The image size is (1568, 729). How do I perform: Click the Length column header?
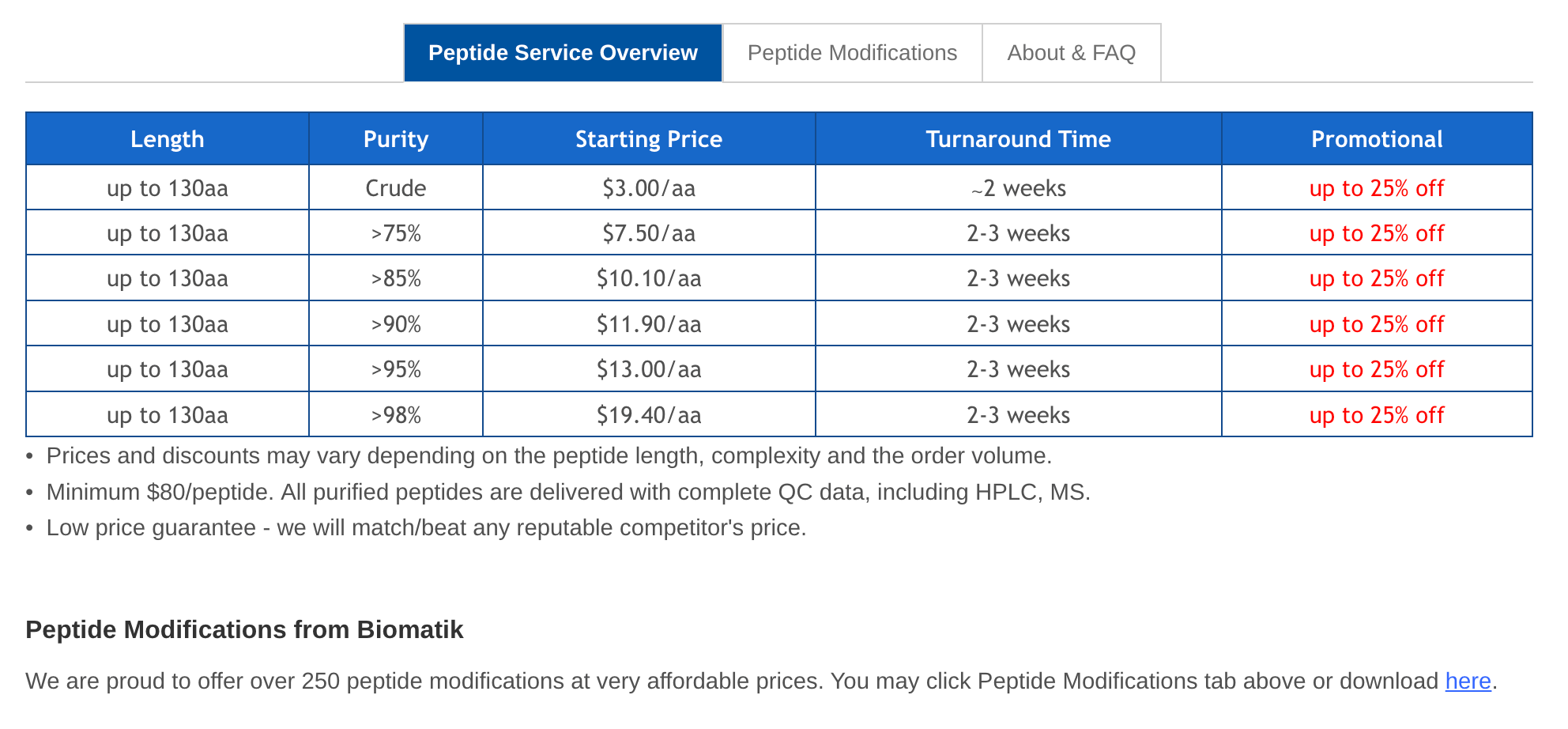[x=167, y=139]
